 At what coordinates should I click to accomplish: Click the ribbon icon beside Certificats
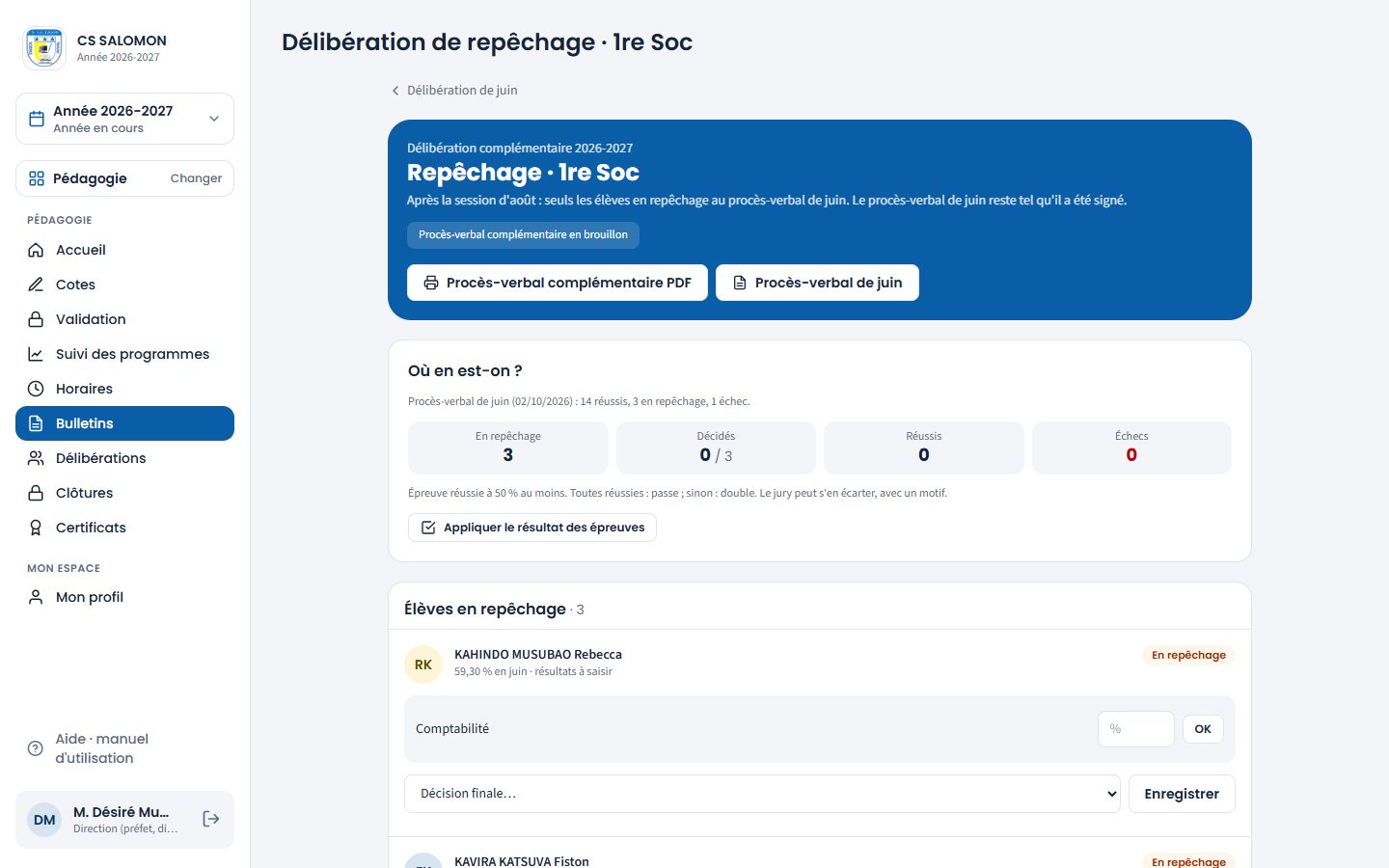point(36,528)
